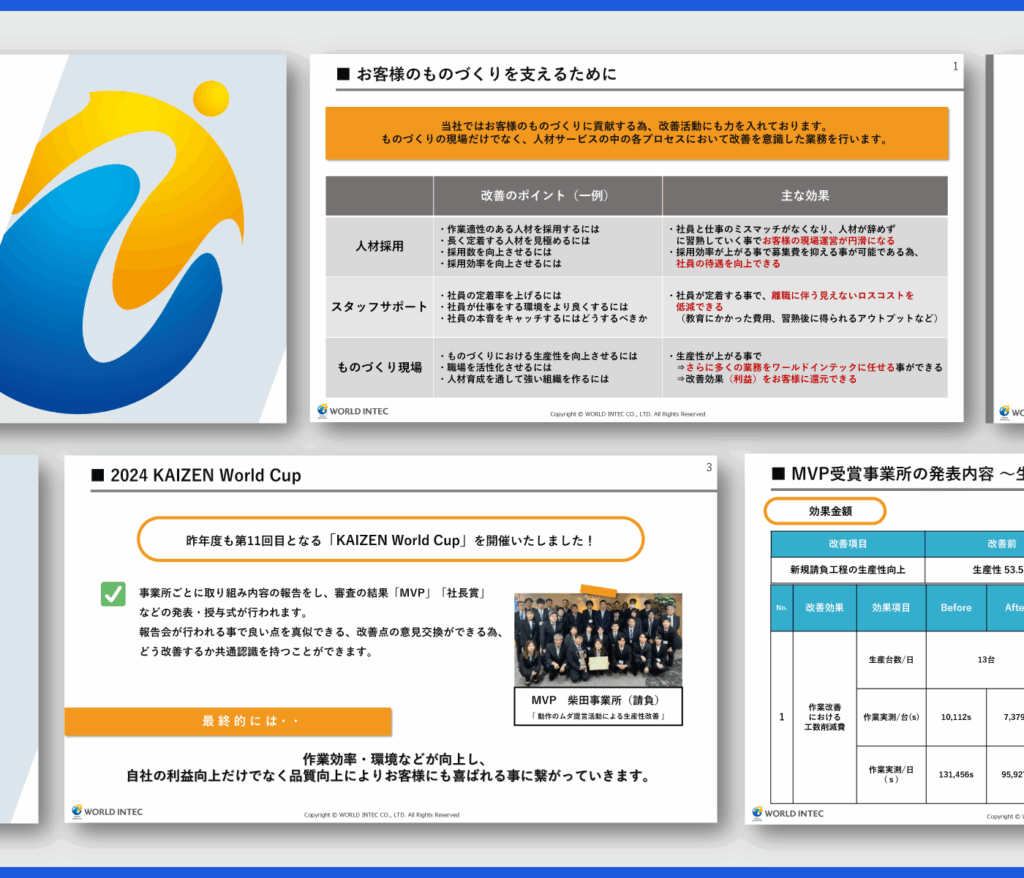1024x878 pixels.
Task: Click the value 131,456s
Action: coord(956,775)
